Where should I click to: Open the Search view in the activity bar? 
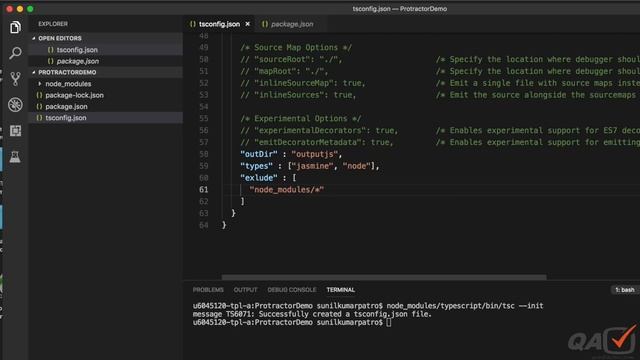click(x=15, y=53)
